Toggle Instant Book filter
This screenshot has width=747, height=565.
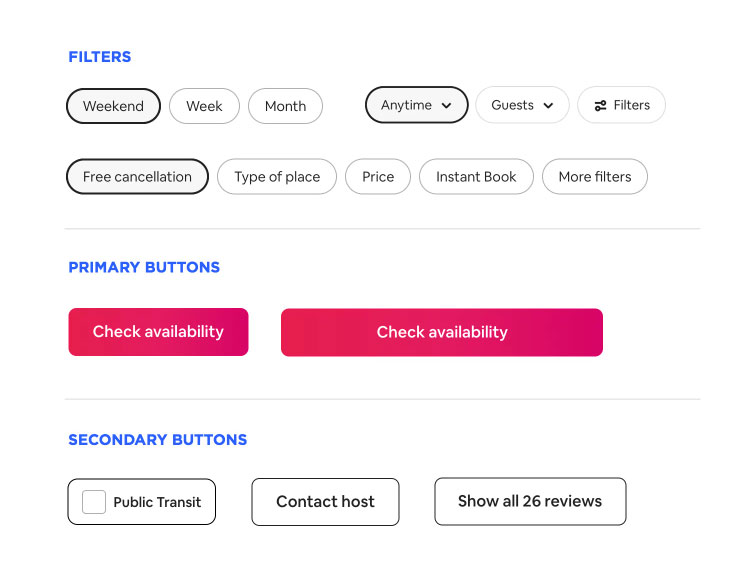[476, 177]
